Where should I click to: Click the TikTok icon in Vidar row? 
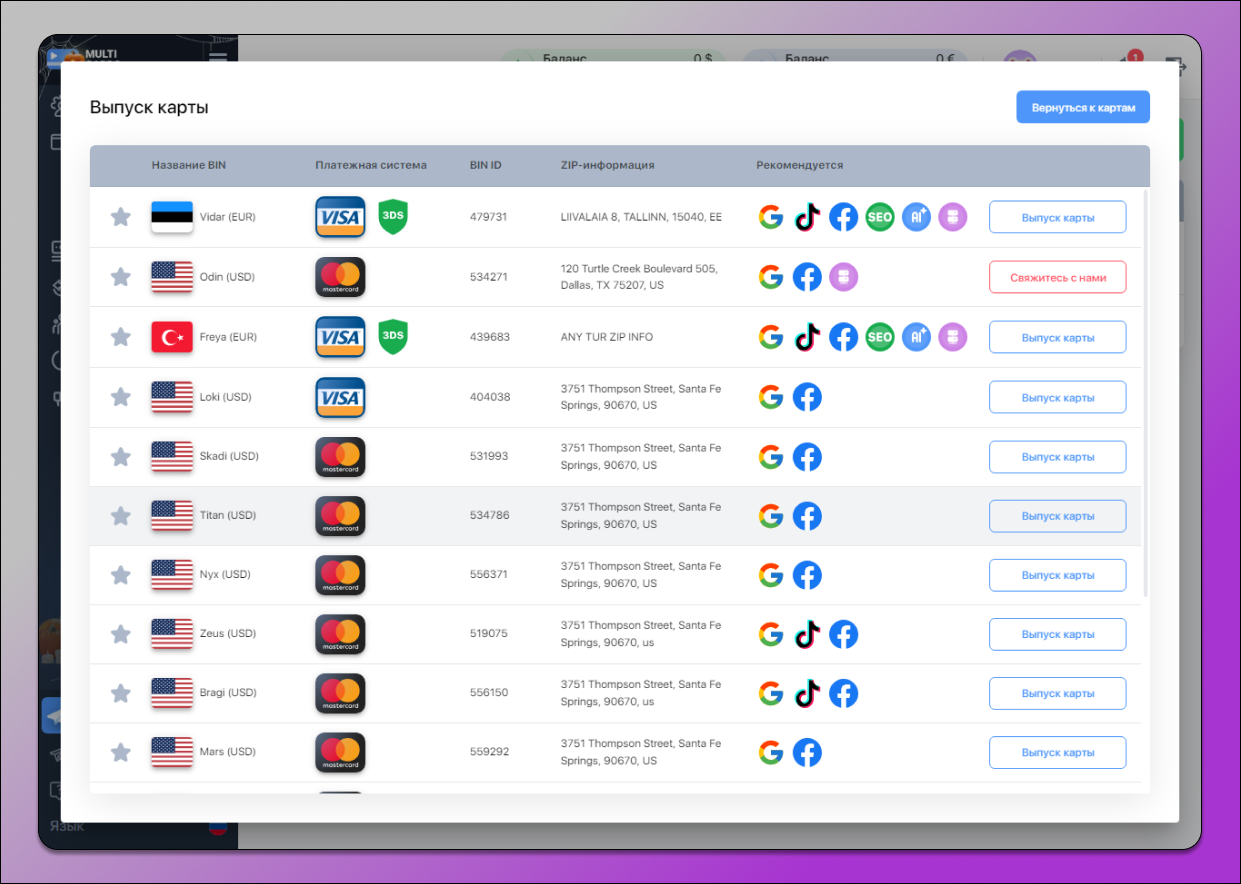(x=807, y=217)
